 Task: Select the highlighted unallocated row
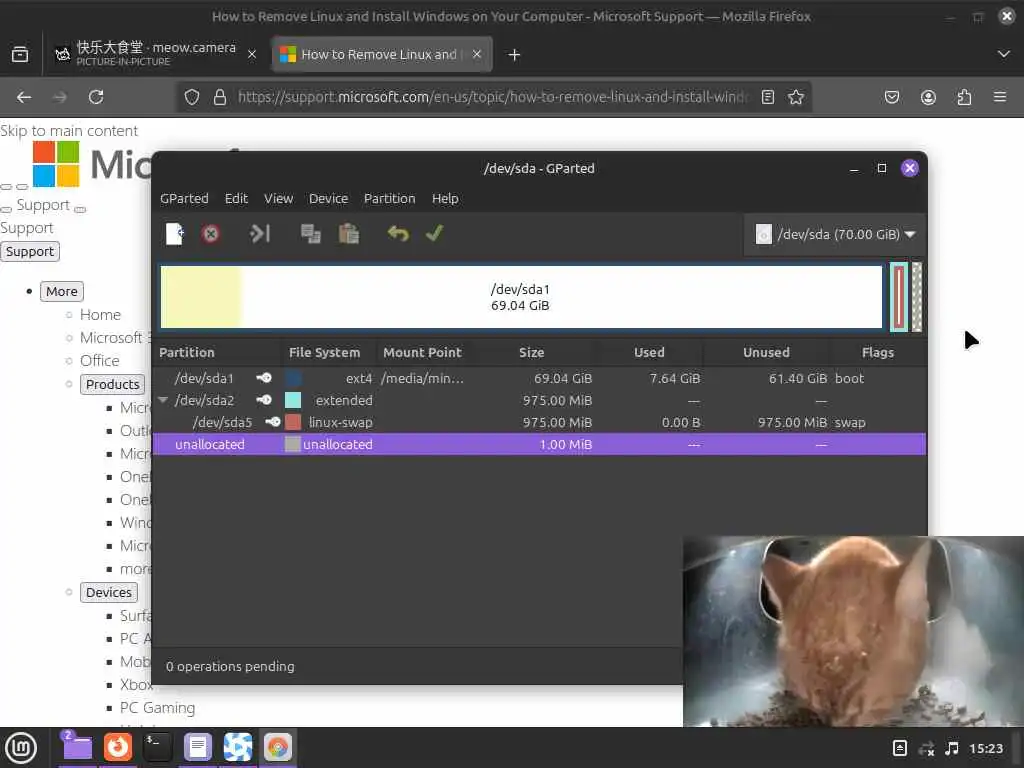[539, 445]
